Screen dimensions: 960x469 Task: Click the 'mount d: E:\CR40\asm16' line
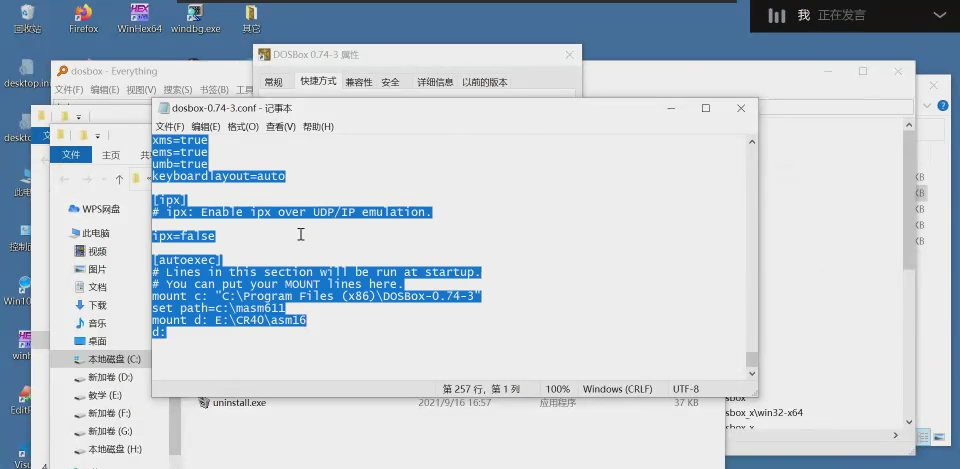point(229,320)
